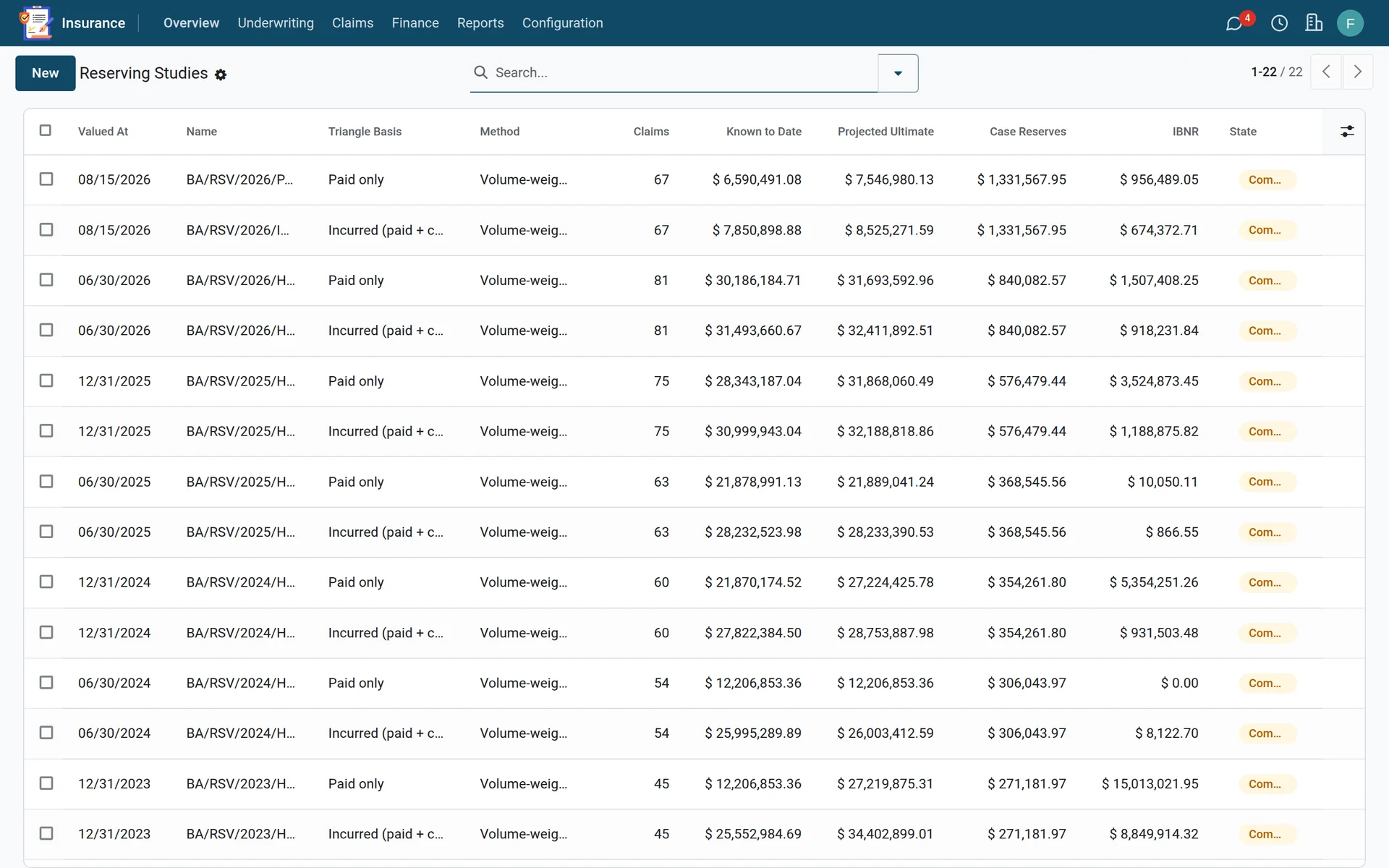The width and height of the screenshot is (1389, 868).
Task: Click the IBNR value $ 15,013,021.95
Action: (x=1150, y=783)
